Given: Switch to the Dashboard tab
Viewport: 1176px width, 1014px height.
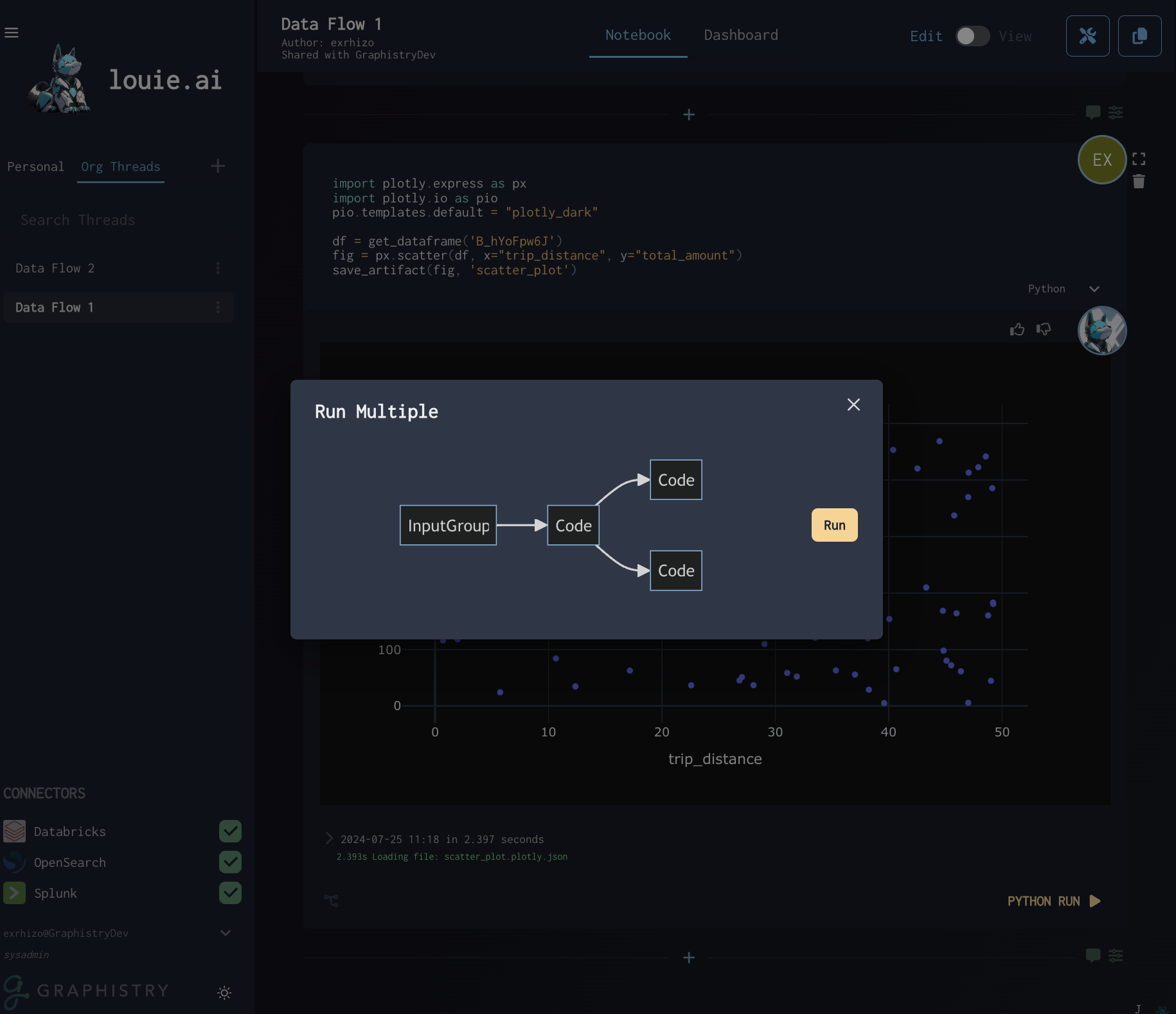Looking at the screenshot, I should [741, 35].
